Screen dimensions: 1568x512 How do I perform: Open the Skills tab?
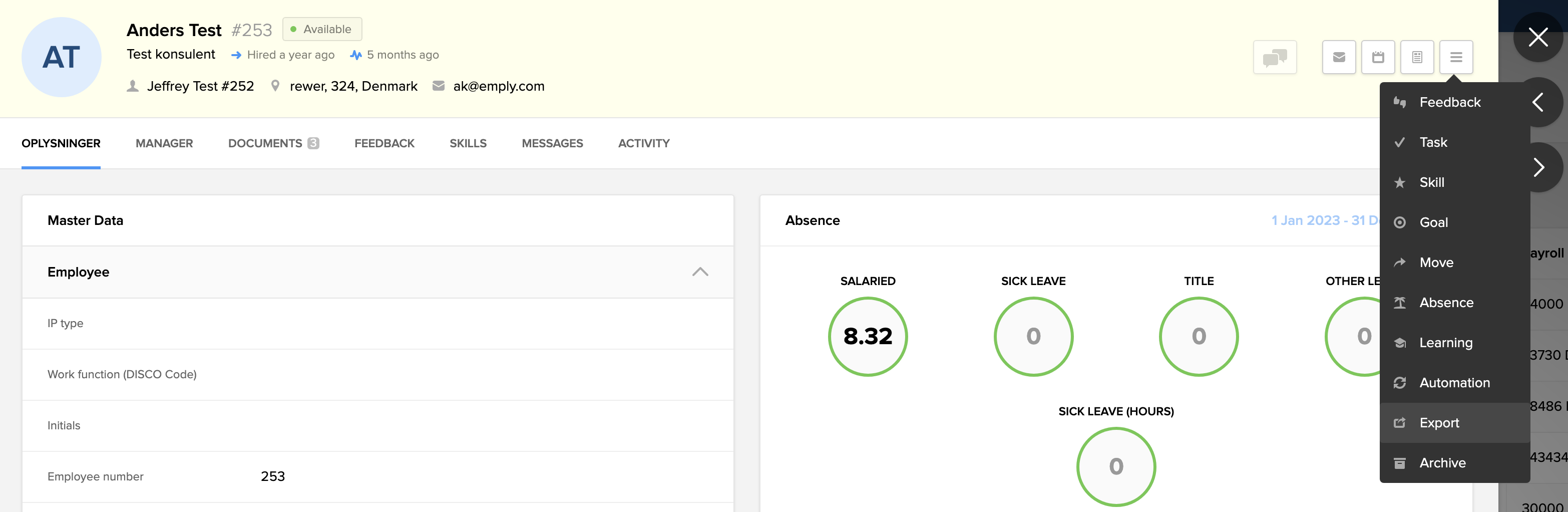pos(468,143)
